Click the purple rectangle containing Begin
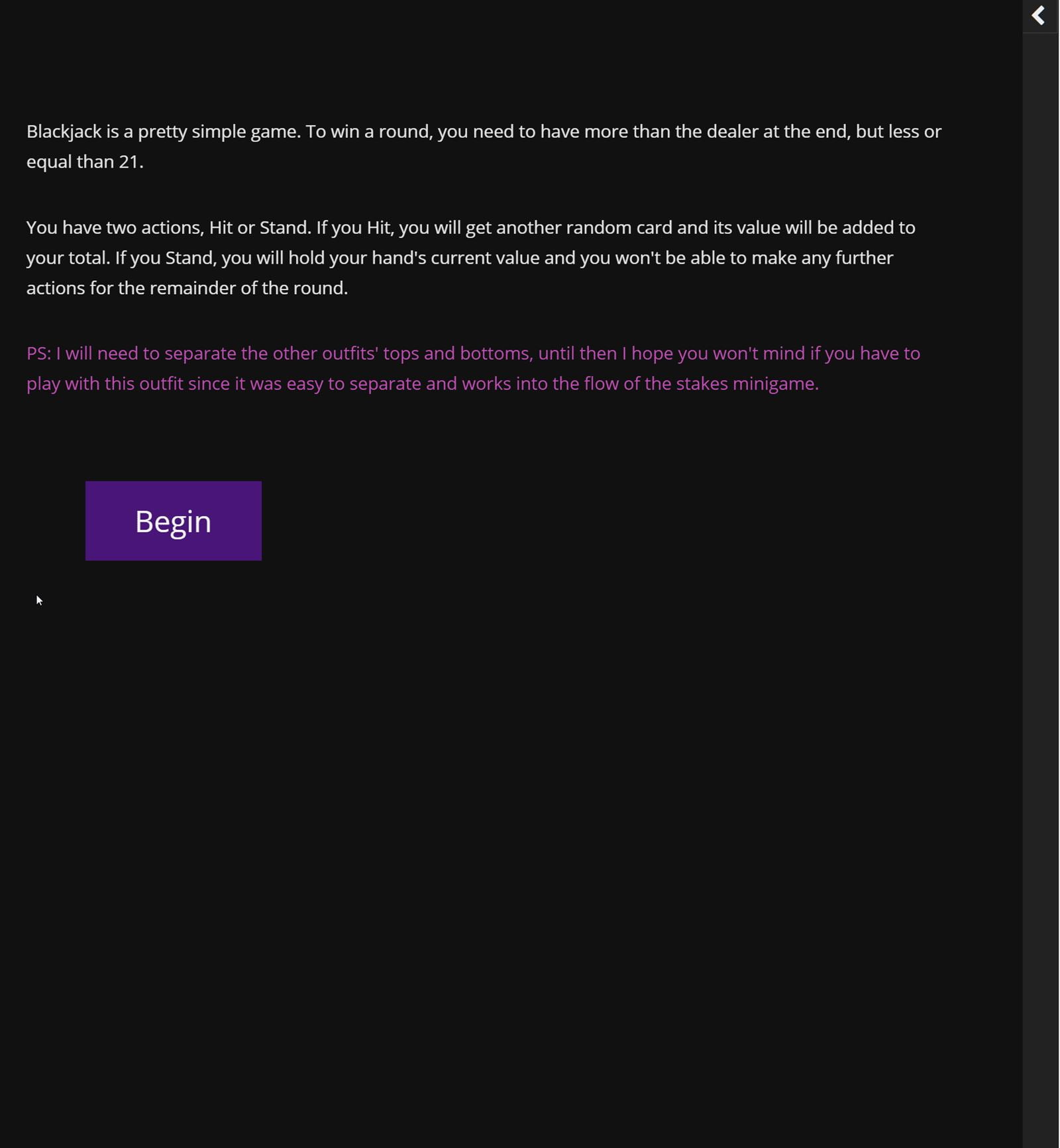Image resolution: width=1060 pixels, height=1148 pixels. click(x=173, y=521)
